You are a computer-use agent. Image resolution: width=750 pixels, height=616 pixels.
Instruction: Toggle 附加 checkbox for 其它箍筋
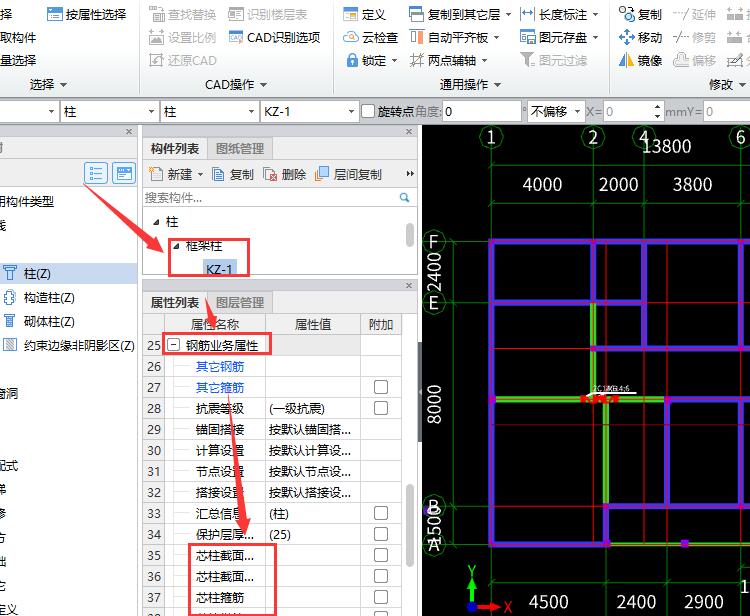tap(381, 387)
